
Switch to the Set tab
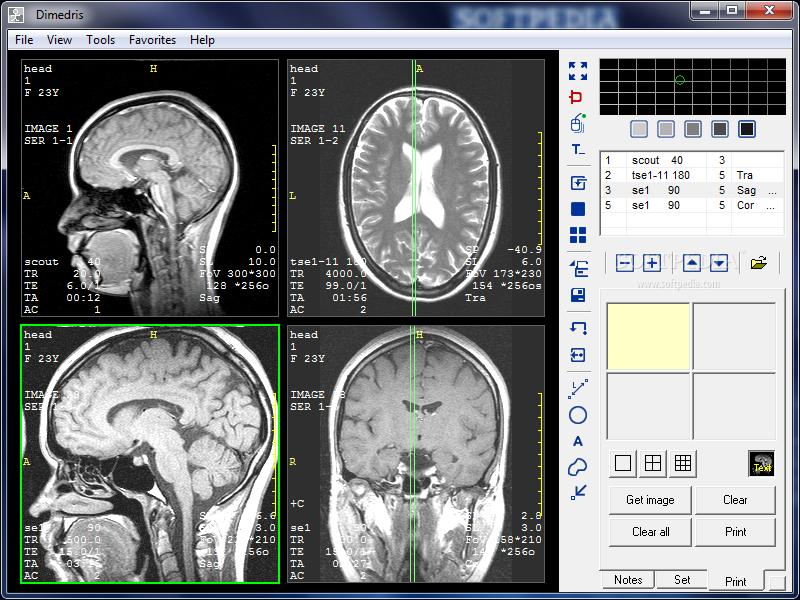[682, 580]
